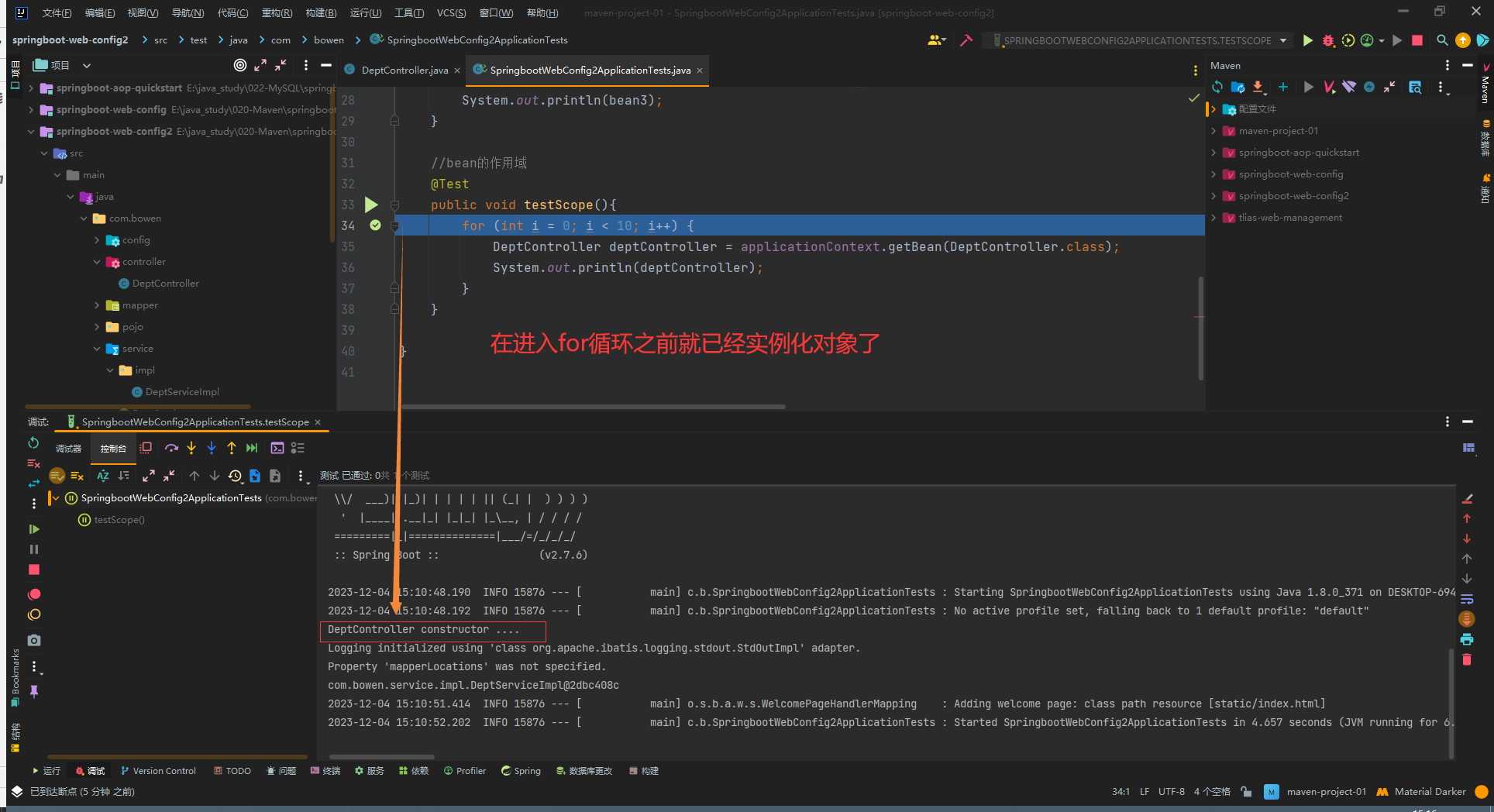Toggle sort tests by duration

pos(123,476)
